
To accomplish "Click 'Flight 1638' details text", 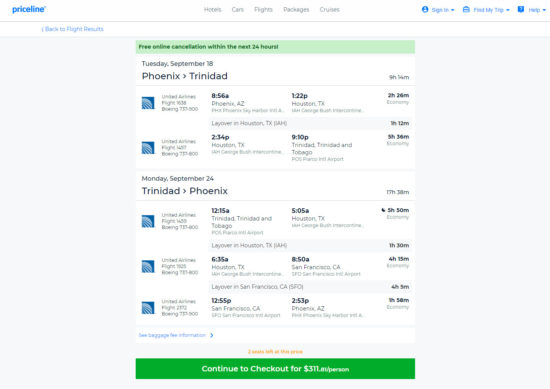I will tap(174, 103).
